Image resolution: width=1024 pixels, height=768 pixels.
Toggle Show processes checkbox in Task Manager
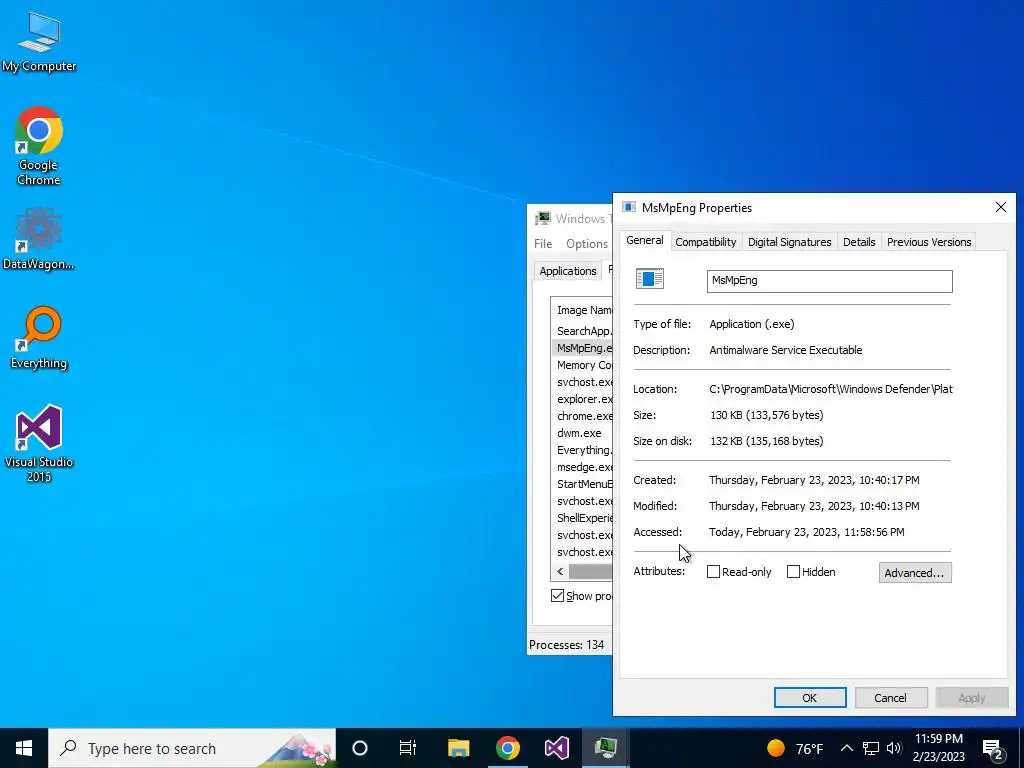(557, 596)
